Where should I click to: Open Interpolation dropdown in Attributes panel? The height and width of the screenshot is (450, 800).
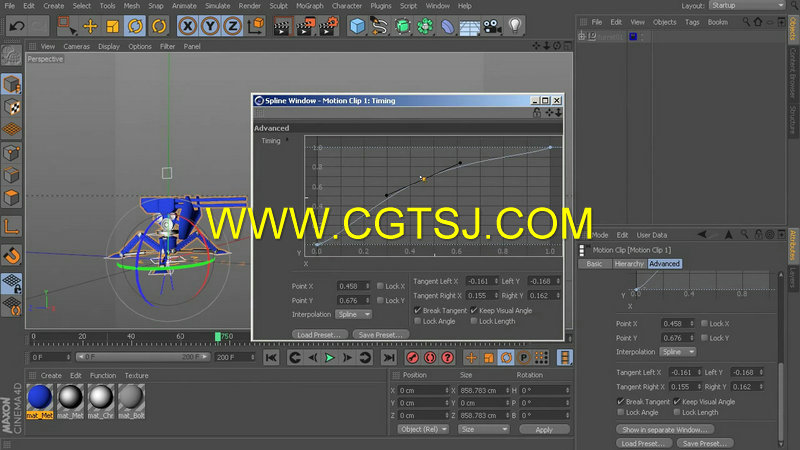coord(678,352)
